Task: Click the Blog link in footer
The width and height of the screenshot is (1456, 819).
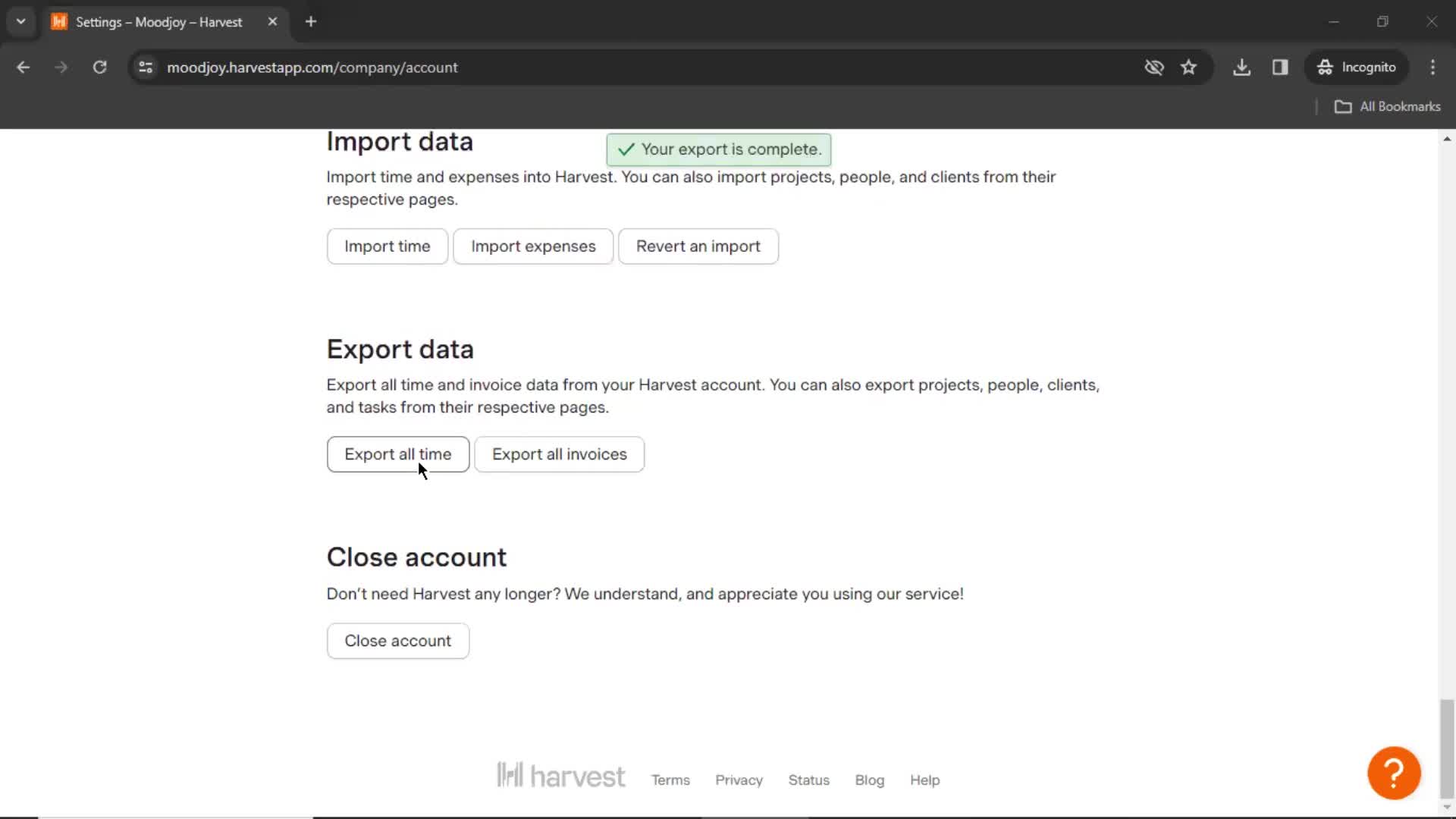Action: pos(869,779)
